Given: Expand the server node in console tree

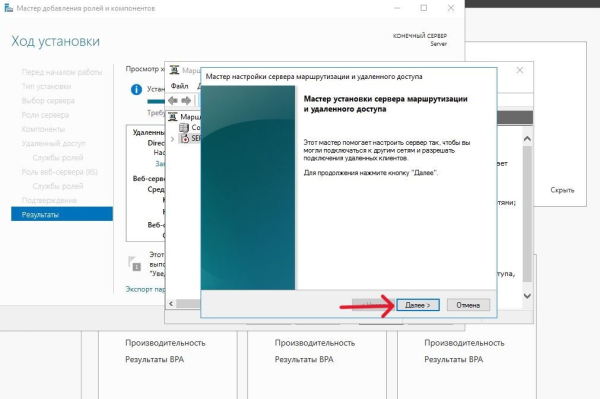Looking at the screenshot, I should [x=172, y=139].
